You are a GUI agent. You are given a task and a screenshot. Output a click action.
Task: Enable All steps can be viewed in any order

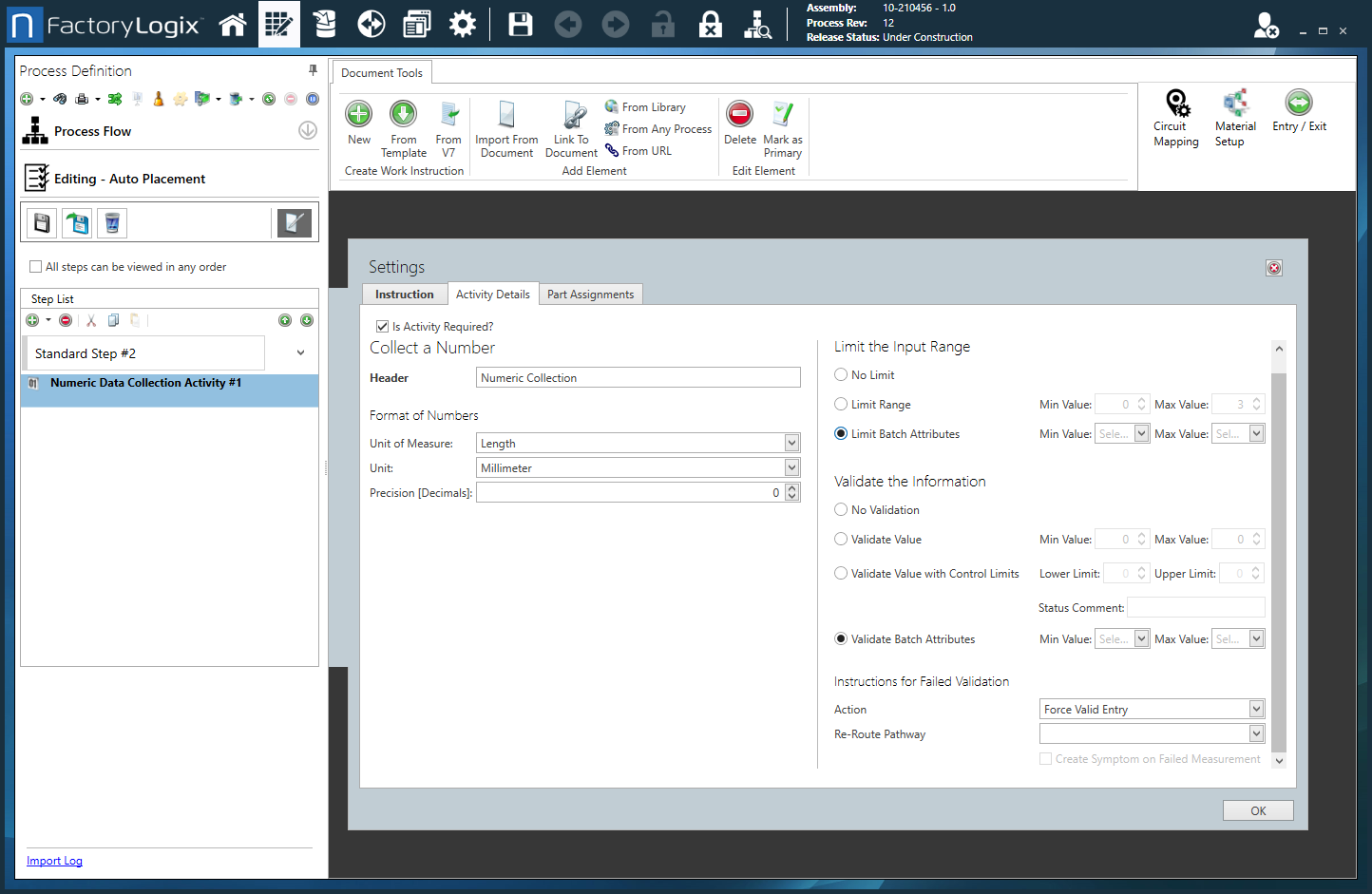(36, 267)
